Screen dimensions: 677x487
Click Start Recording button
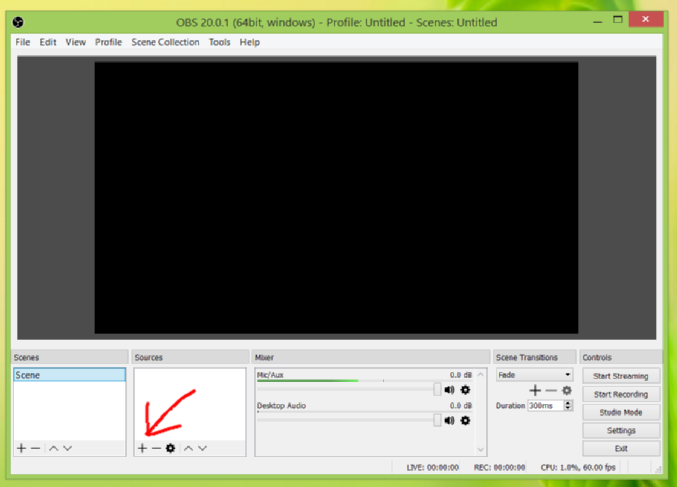621,394
